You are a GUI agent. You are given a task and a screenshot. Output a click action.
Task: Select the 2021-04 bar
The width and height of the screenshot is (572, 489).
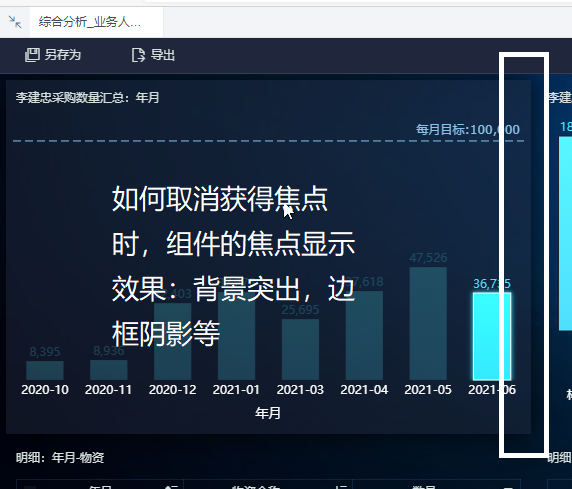(364, 335)
